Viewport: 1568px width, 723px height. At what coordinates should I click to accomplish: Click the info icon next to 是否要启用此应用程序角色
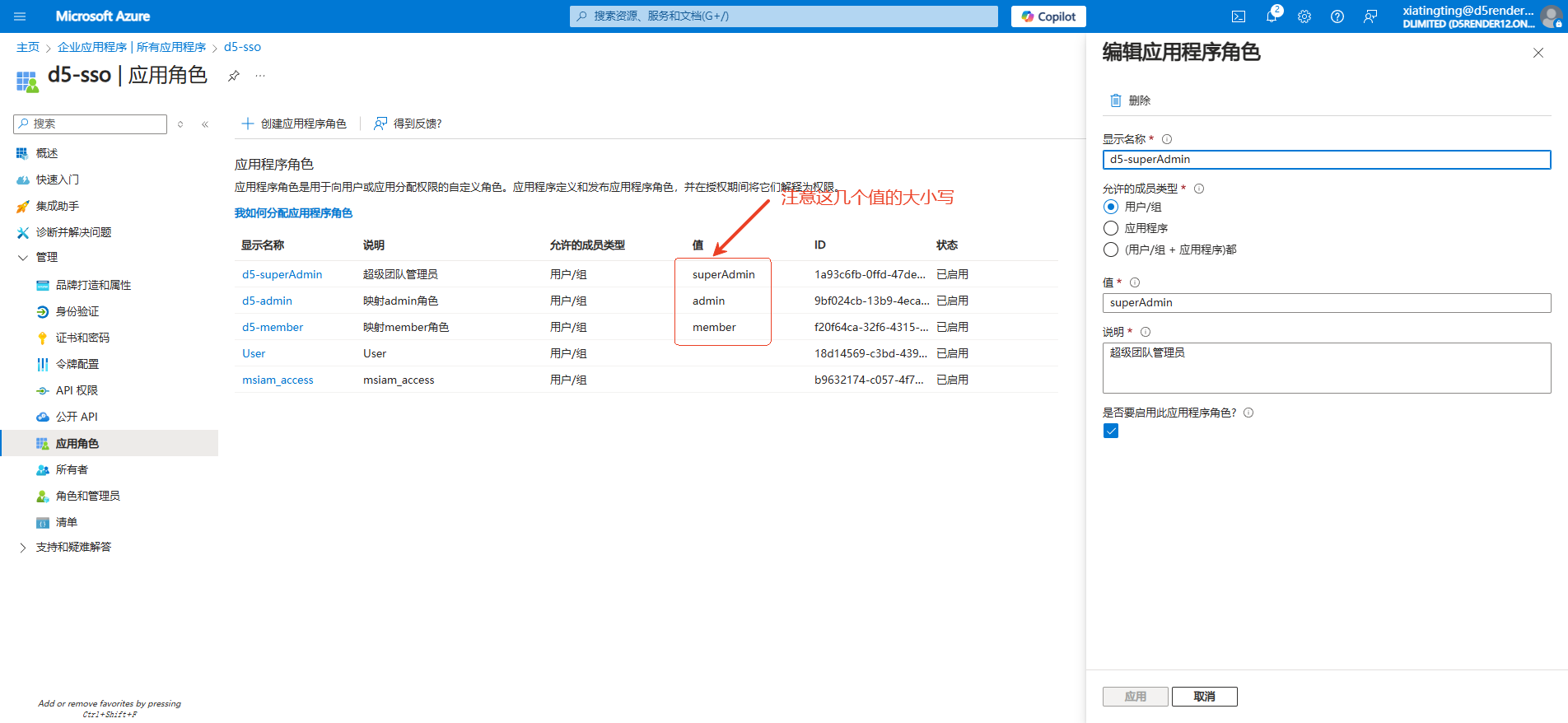click(x=1248, y=413)
